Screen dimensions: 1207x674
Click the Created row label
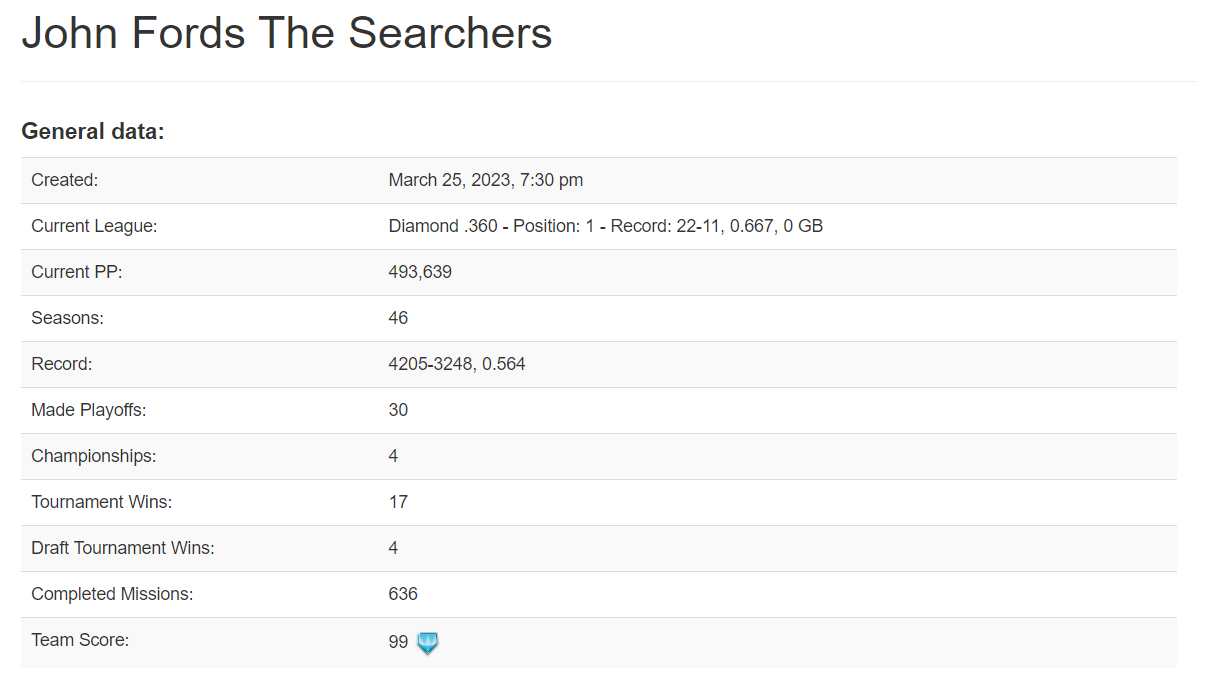click(x=65, y=180)
